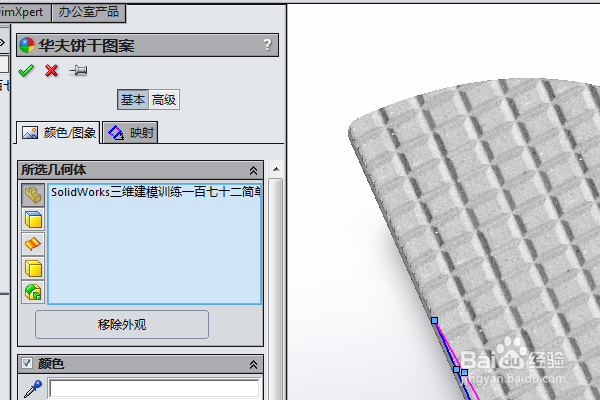The height and width of the screenshot is (400, 600).
Task: Select the faces filter icon
Action: (x=33, y=219)
